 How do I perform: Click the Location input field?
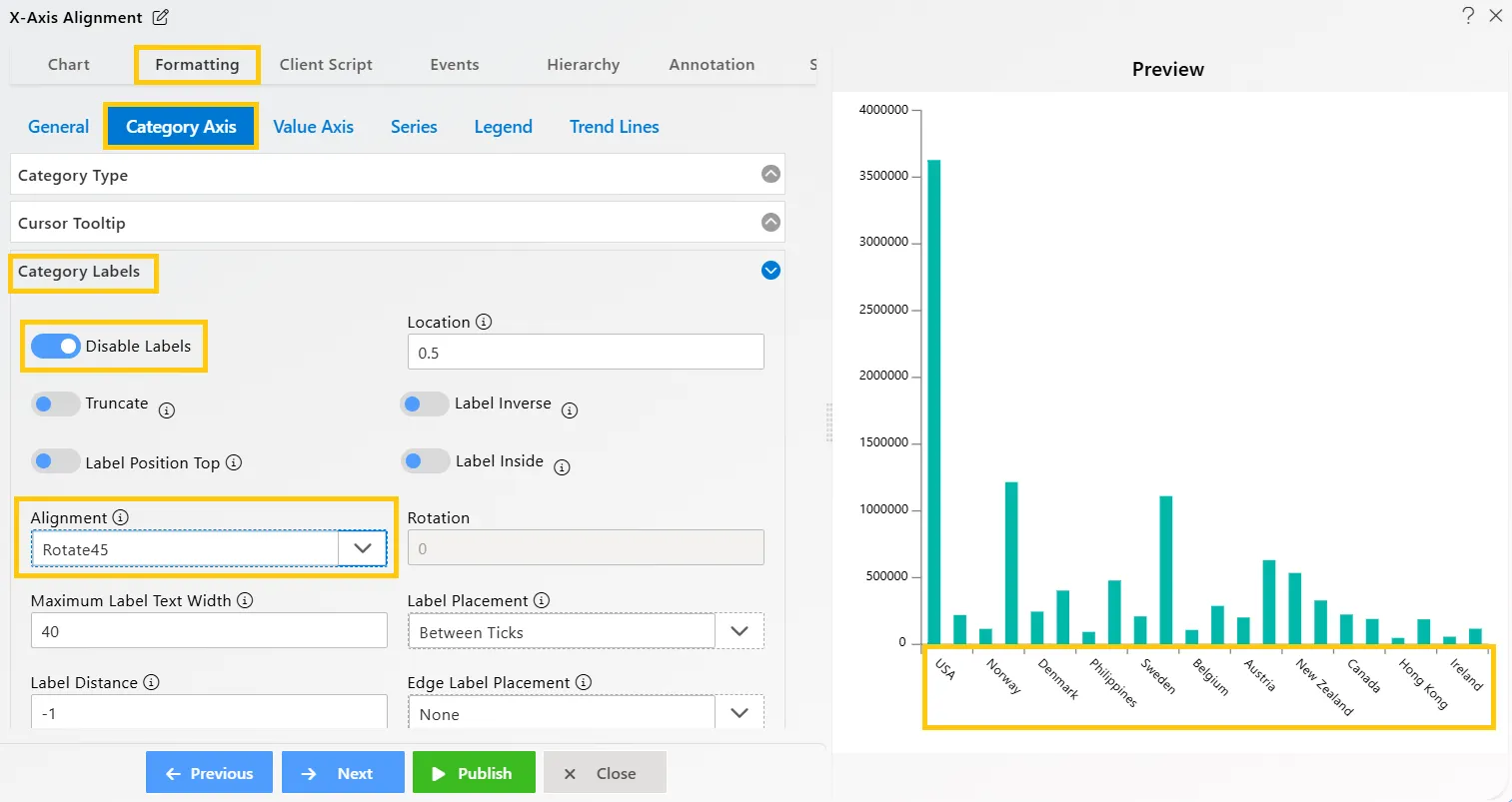tap(586, 352)
